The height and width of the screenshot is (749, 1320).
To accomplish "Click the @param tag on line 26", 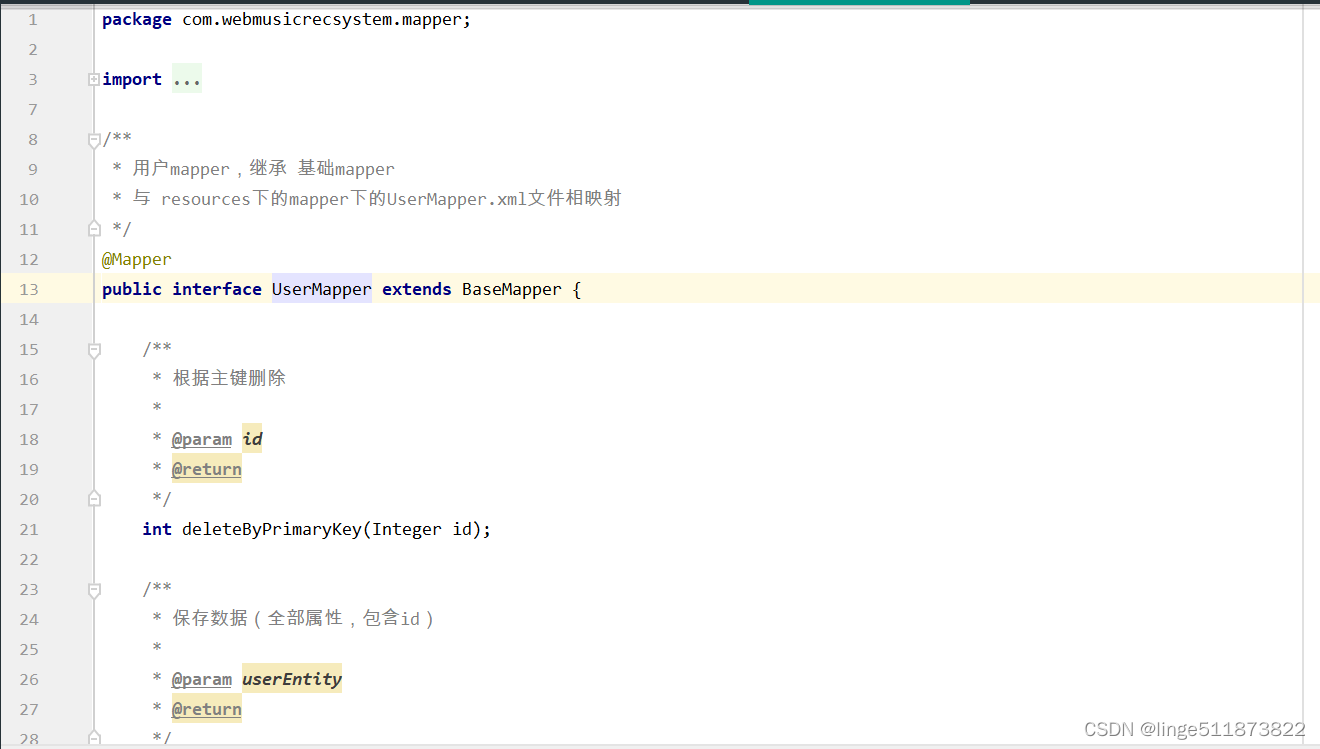I will point(202,679).
